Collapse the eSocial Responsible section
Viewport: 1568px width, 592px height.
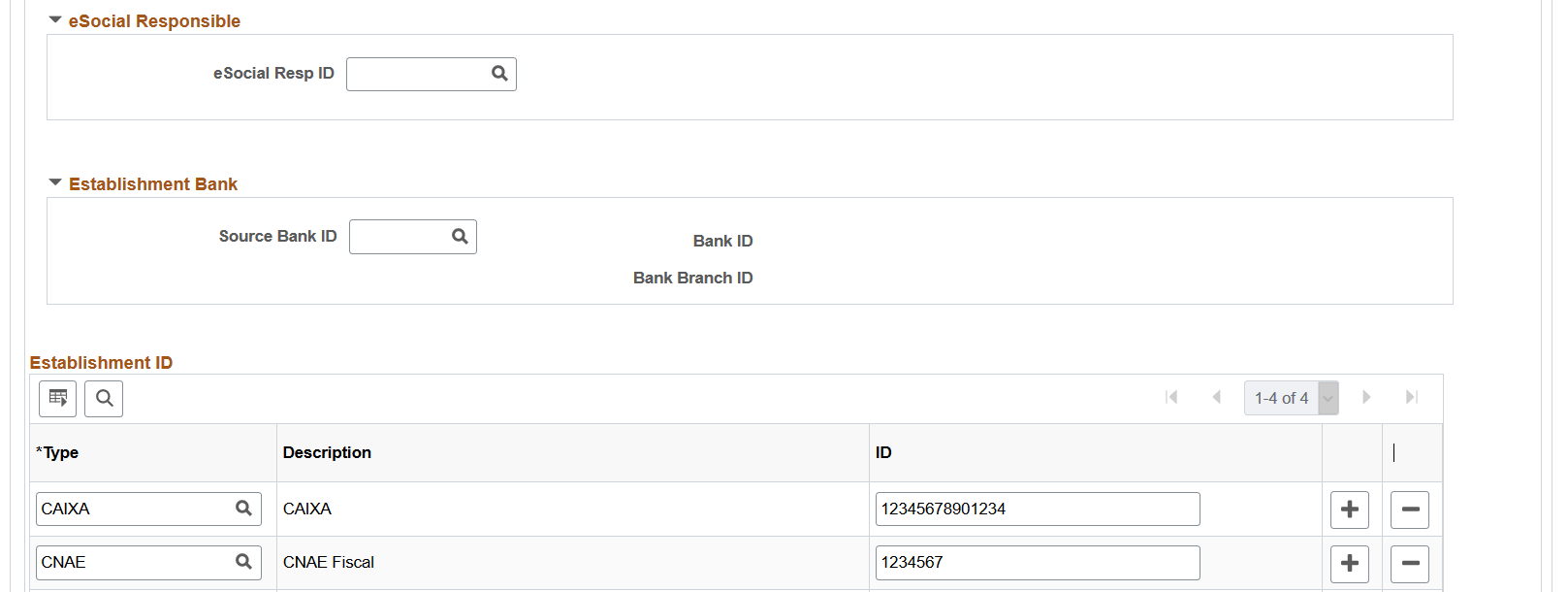point(55,20)
